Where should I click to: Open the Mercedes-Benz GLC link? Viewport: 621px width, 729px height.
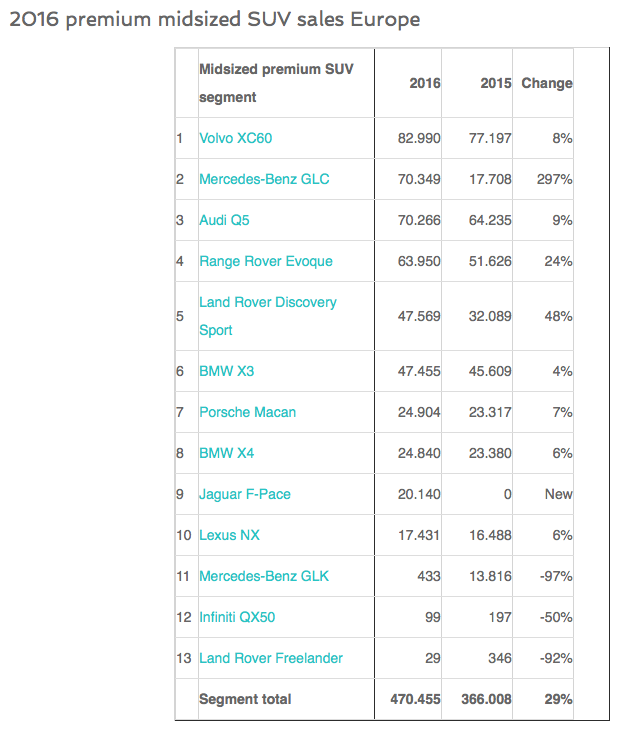pos(264,179)
